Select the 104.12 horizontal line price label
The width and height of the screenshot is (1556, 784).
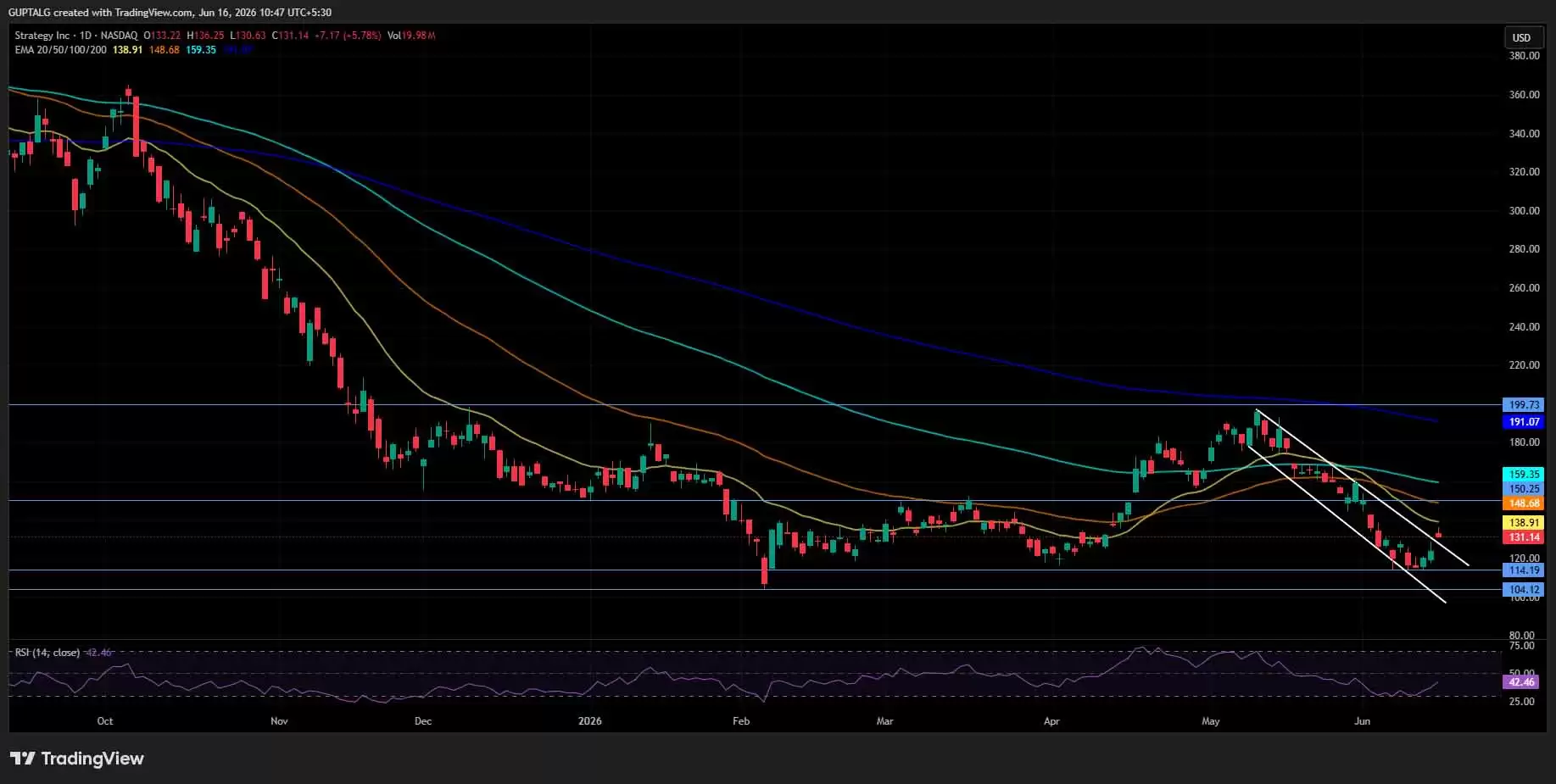point(1524,590)
